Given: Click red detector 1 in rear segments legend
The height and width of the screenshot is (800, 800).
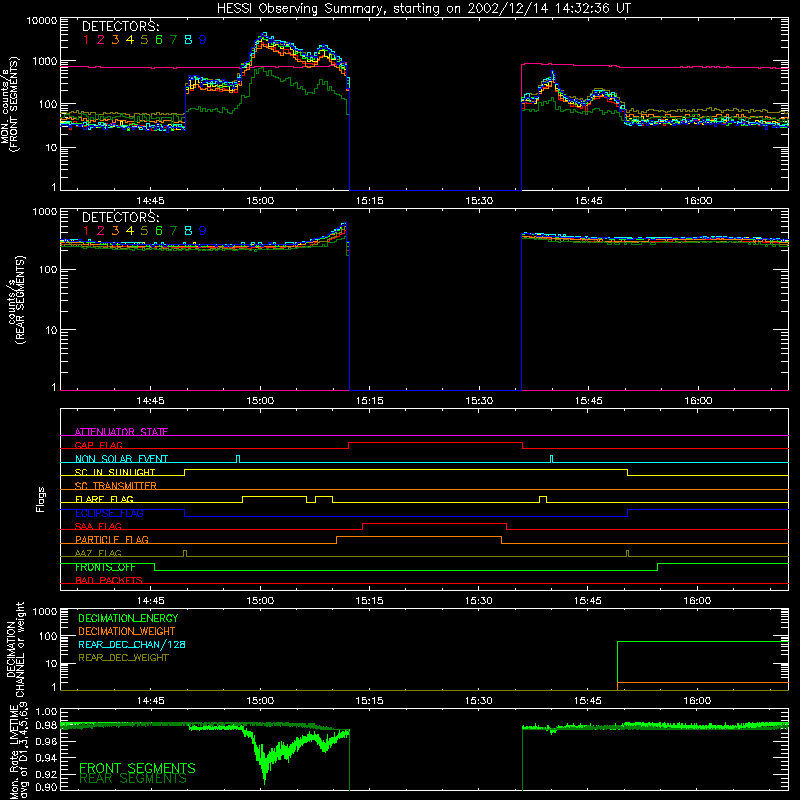Looking at the screenshot, I should point(86,231).
